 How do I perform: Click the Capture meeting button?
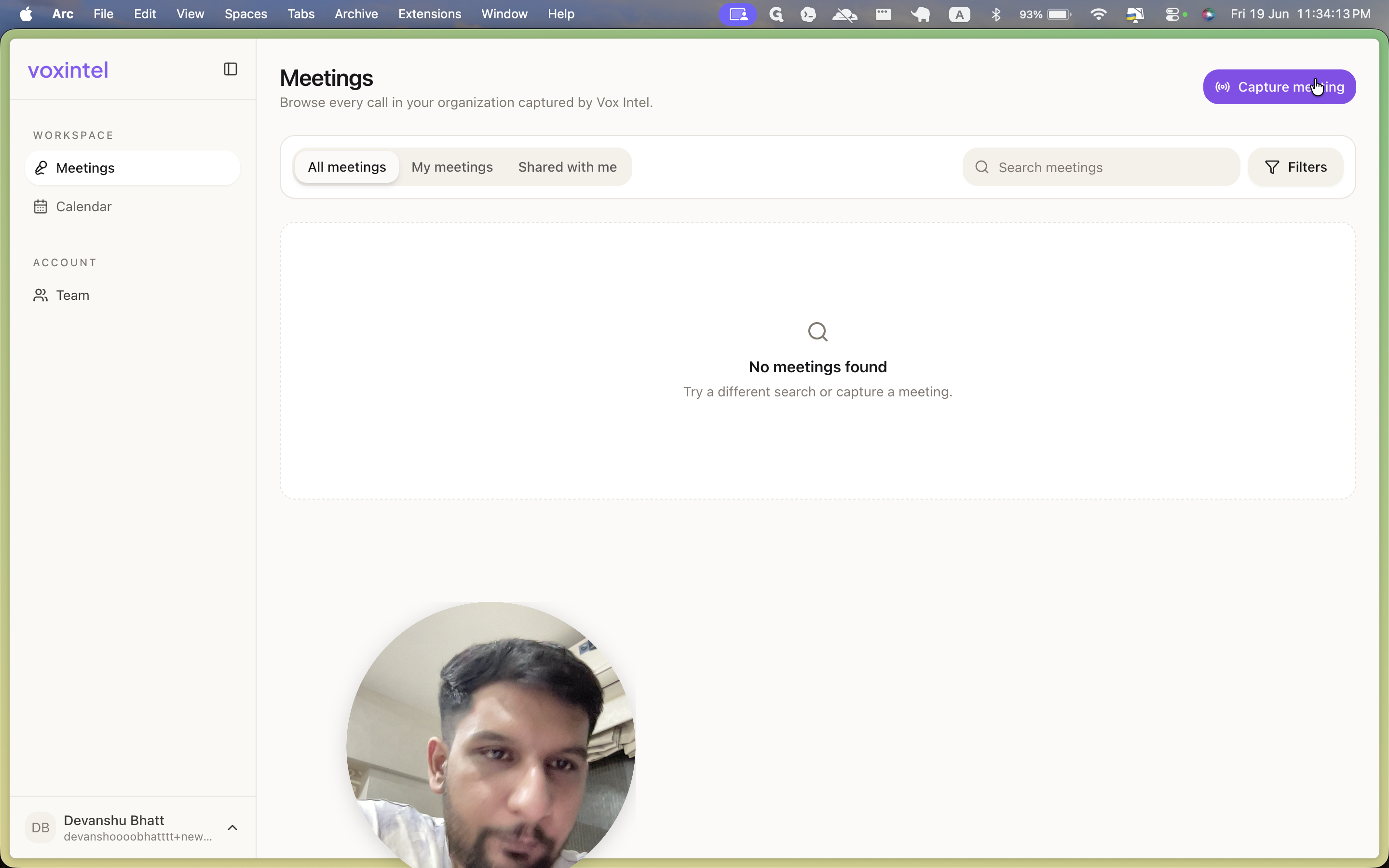pos(1280,87)
